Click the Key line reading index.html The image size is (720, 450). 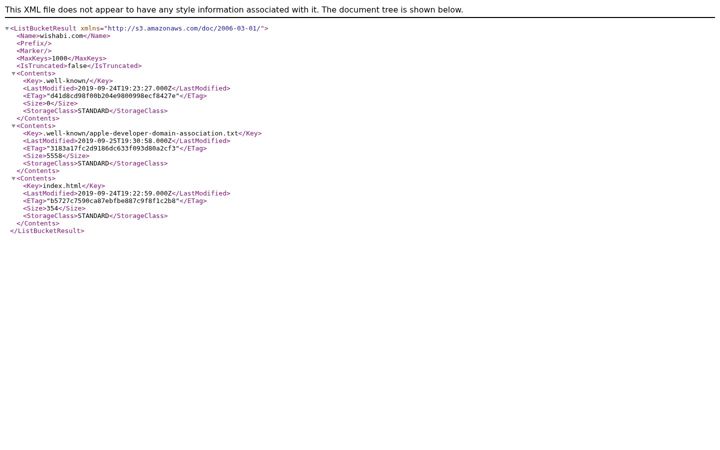(x=64, y=186)
